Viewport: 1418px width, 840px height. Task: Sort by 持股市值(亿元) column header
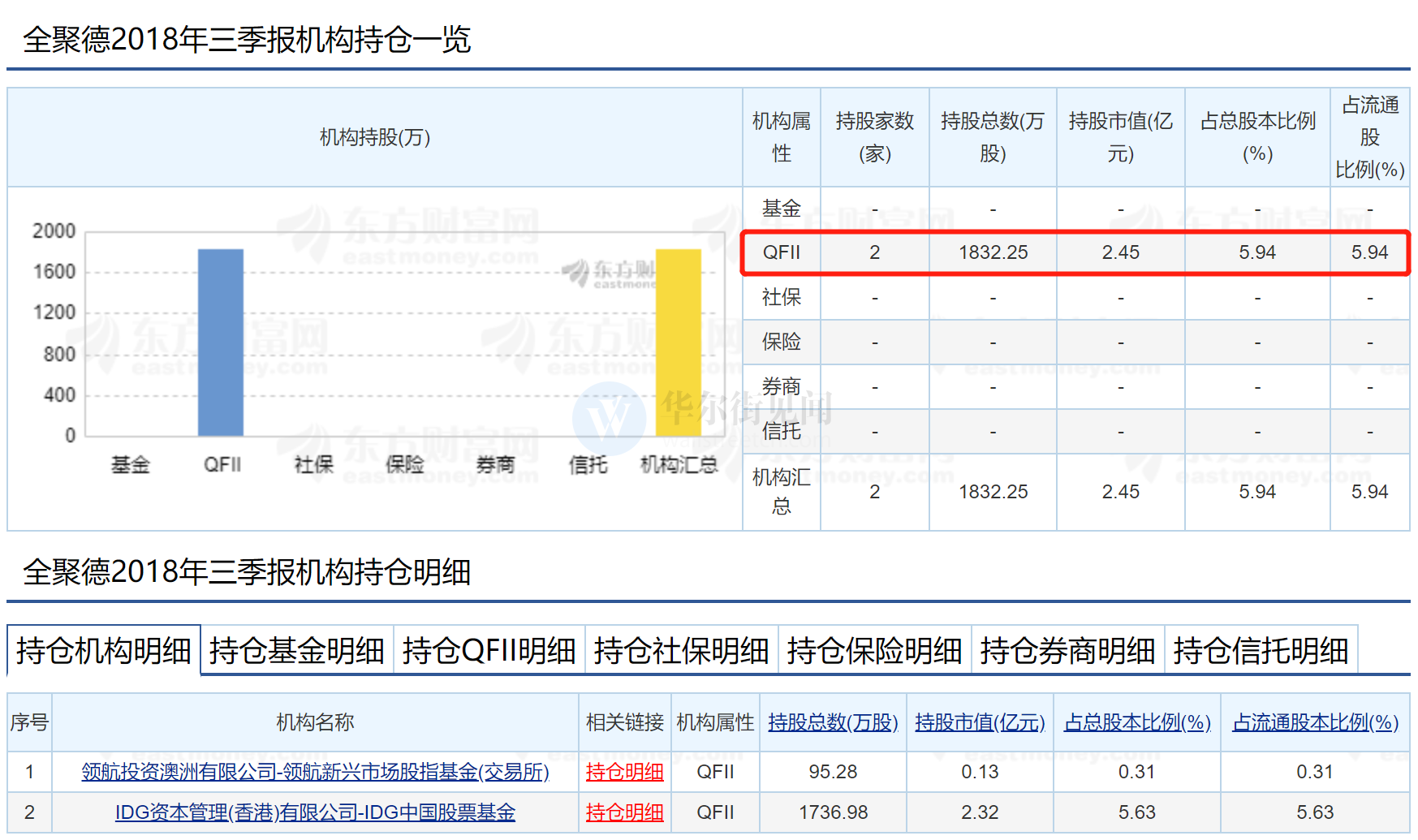980,722
